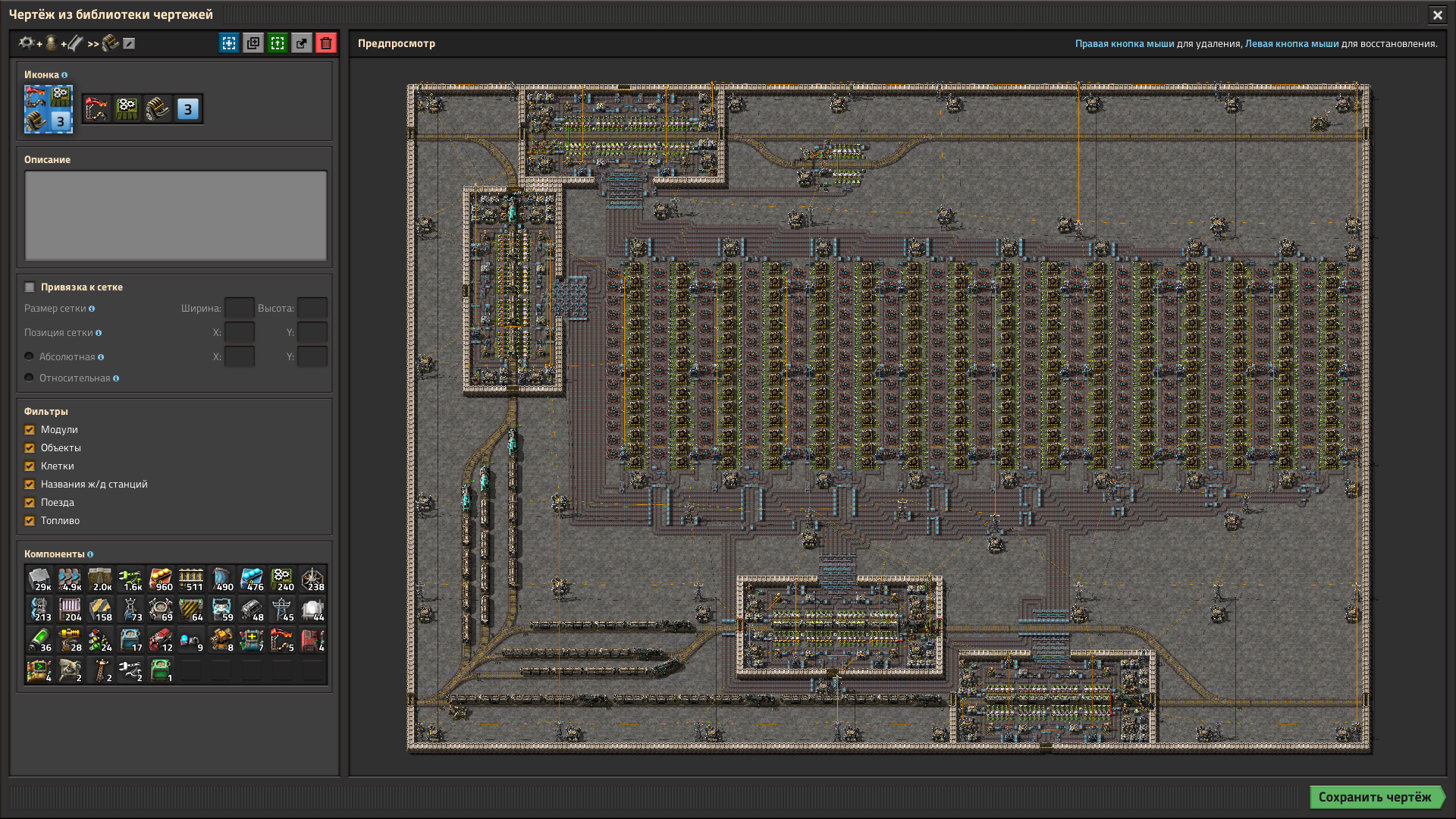The height and width of the screenshot is (819, 1456).
Task: Click the 240 assembling machine component
Action: [x=282, y=579]
